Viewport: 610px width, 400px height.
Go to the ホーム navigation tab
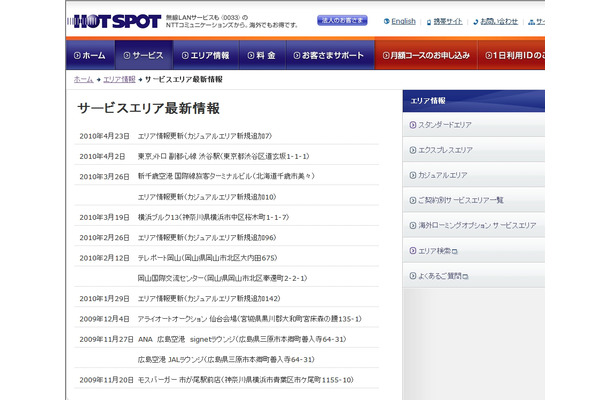click(90, 55)
